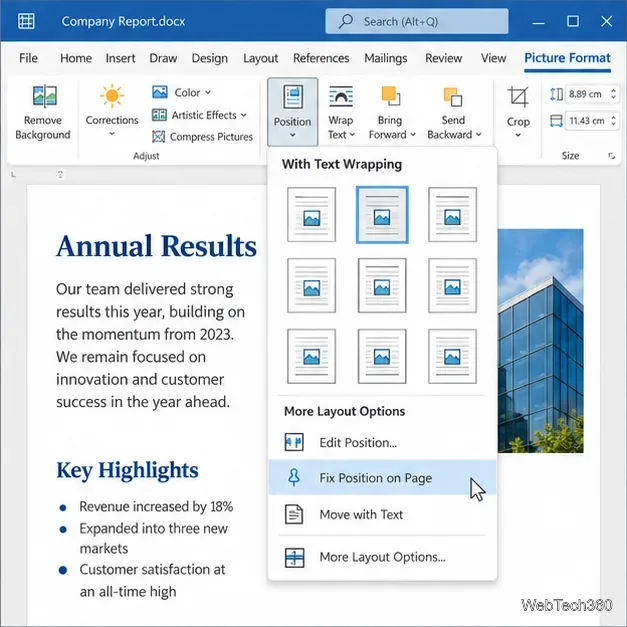
Task: Click the height spinner arrows
Action: point(613,94)
